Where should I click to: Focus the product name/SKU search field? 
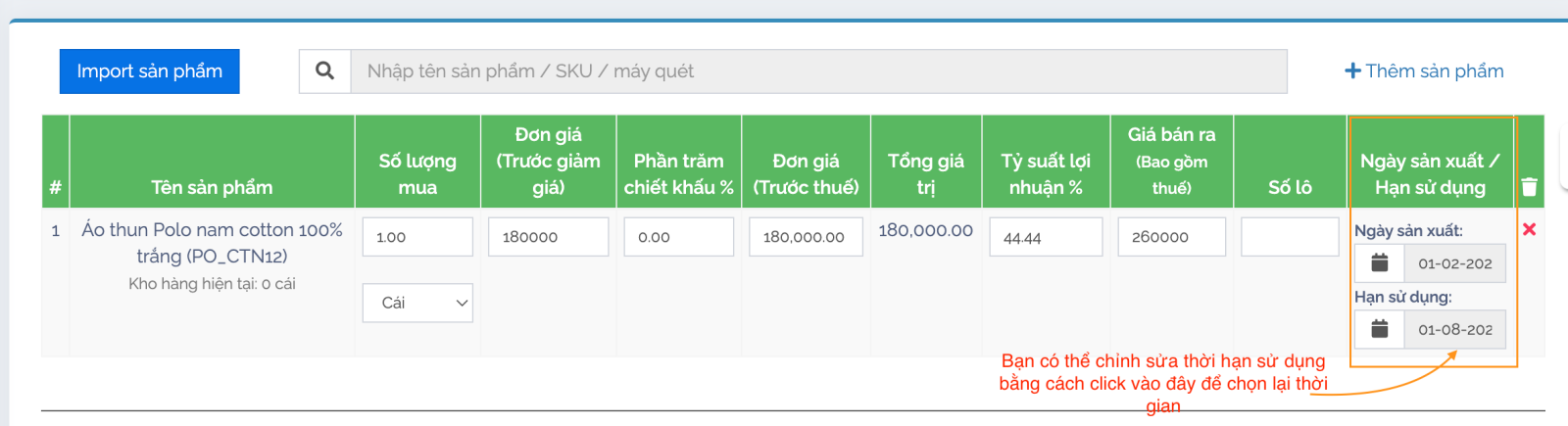(818, 71)
